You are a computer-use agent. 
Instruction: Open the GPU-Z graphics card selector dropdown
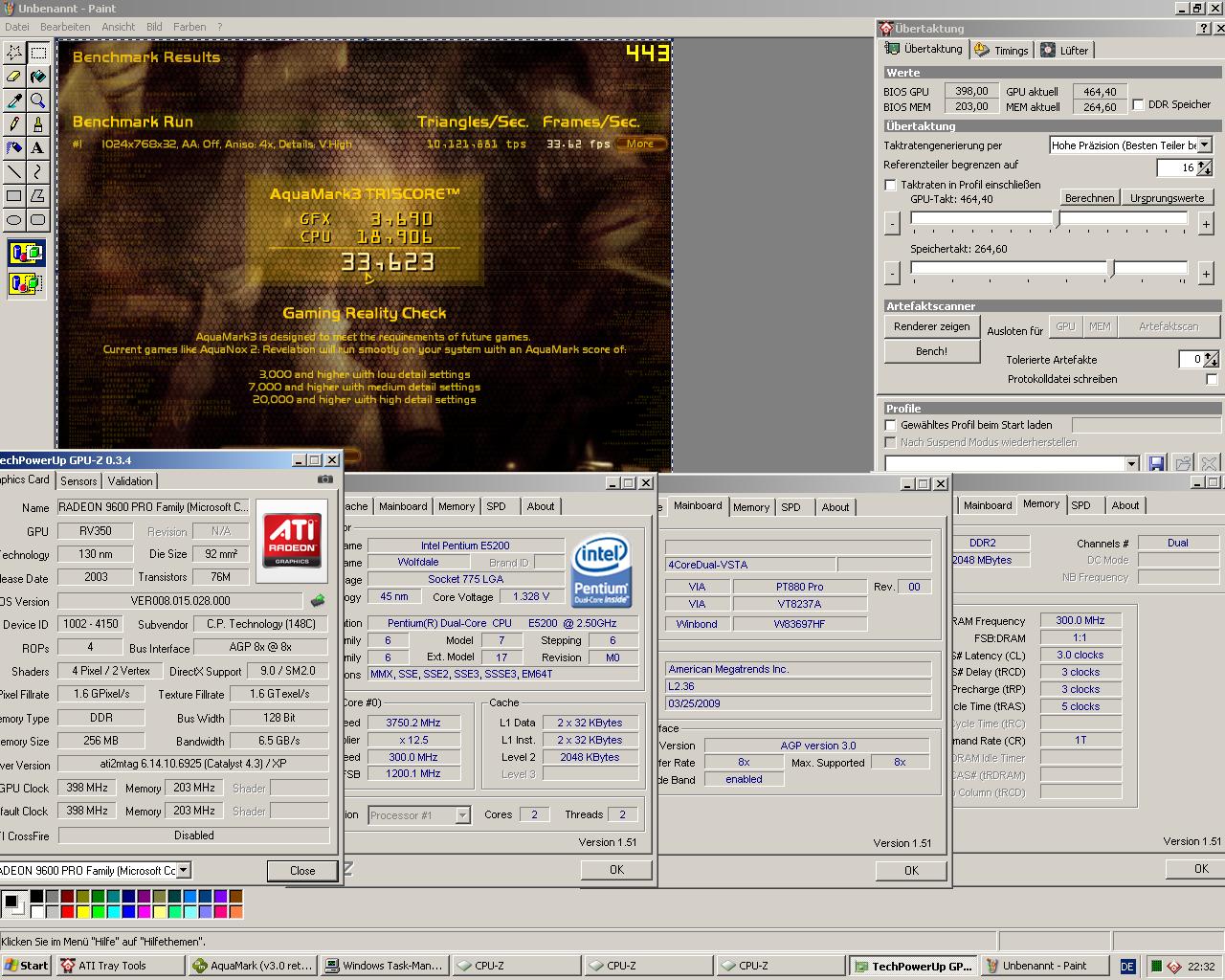pyautogui.click(x=185, y=870)
